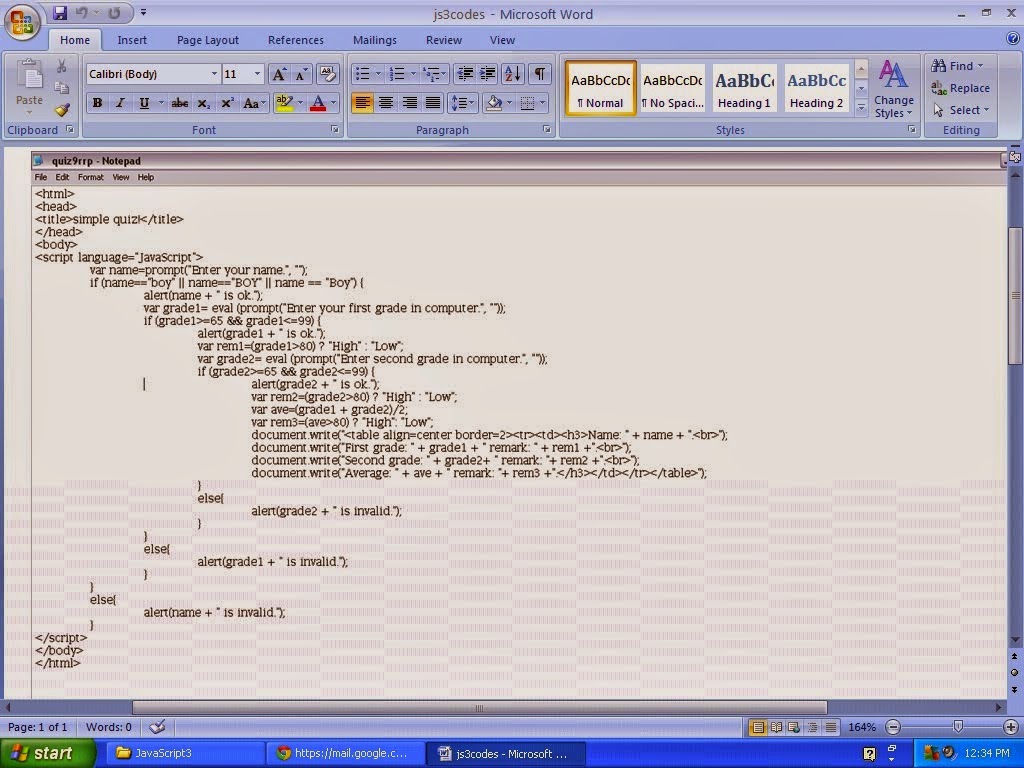Select the References tab

tap(295, 40)
